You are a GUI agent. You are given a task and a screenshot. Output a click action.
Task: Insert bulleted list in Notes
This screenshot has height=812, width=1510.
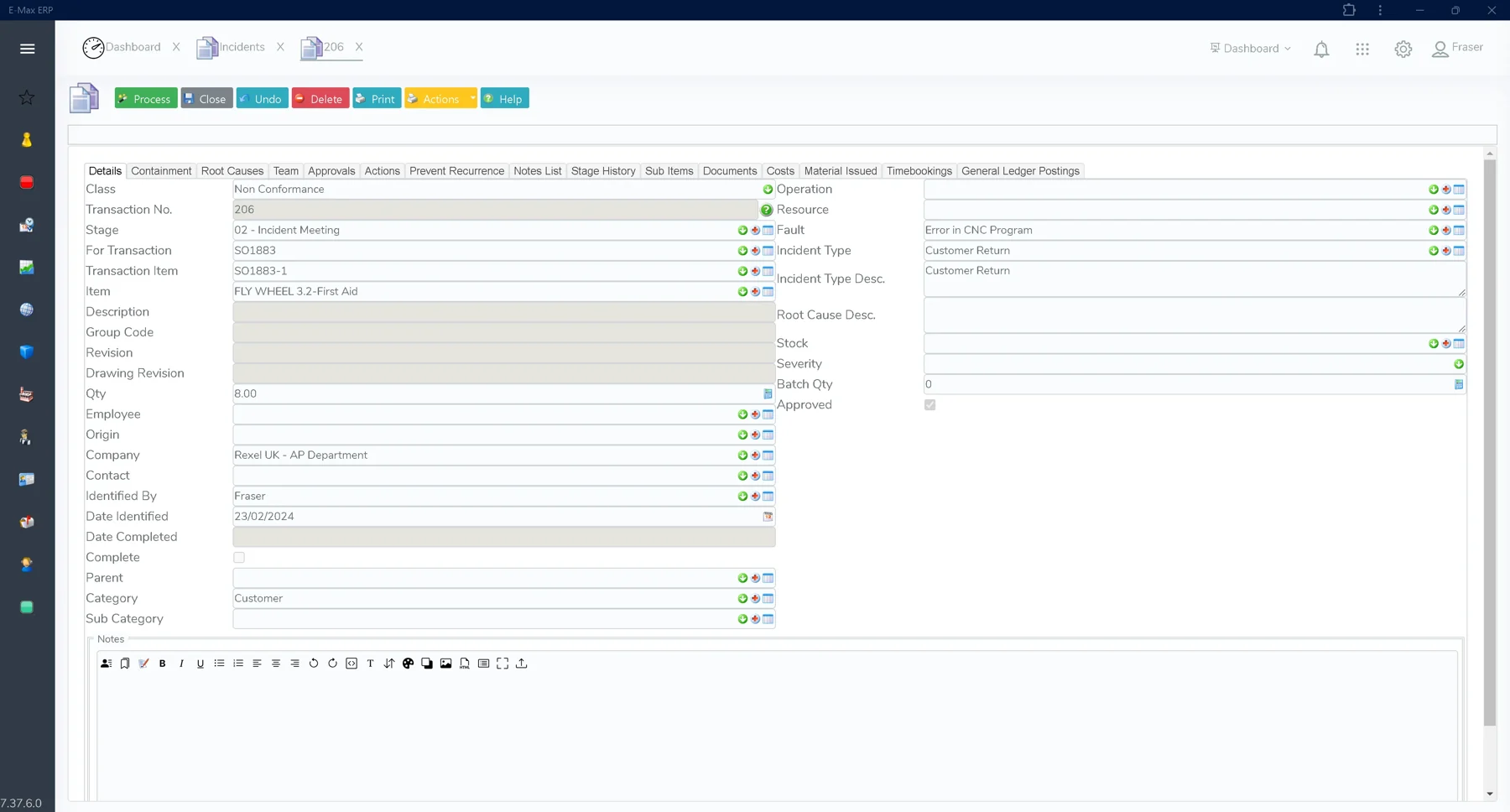[x=219, y=664]
